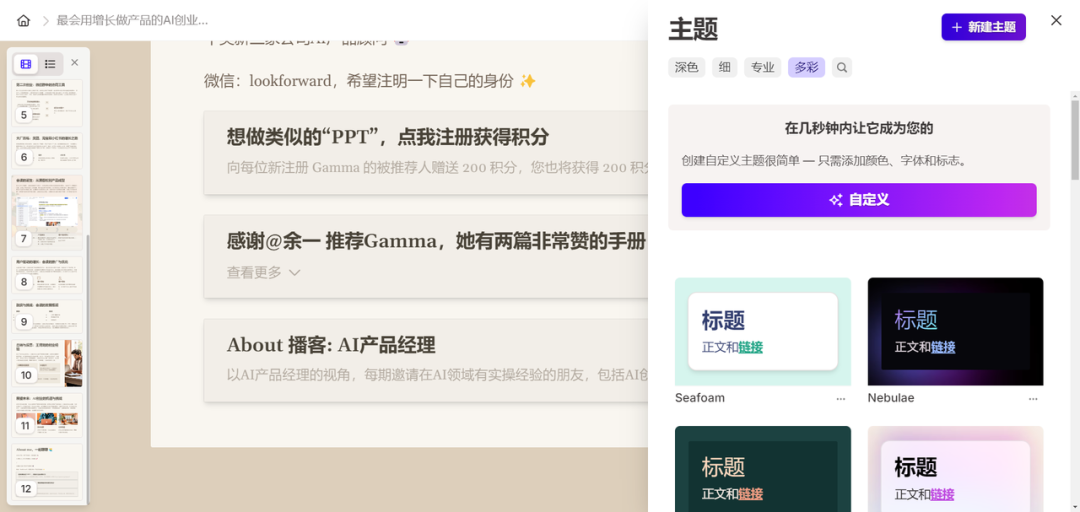Open Seafoam theme more options menu
Screen dimensions: 1080x512
(x=840, y=398)
